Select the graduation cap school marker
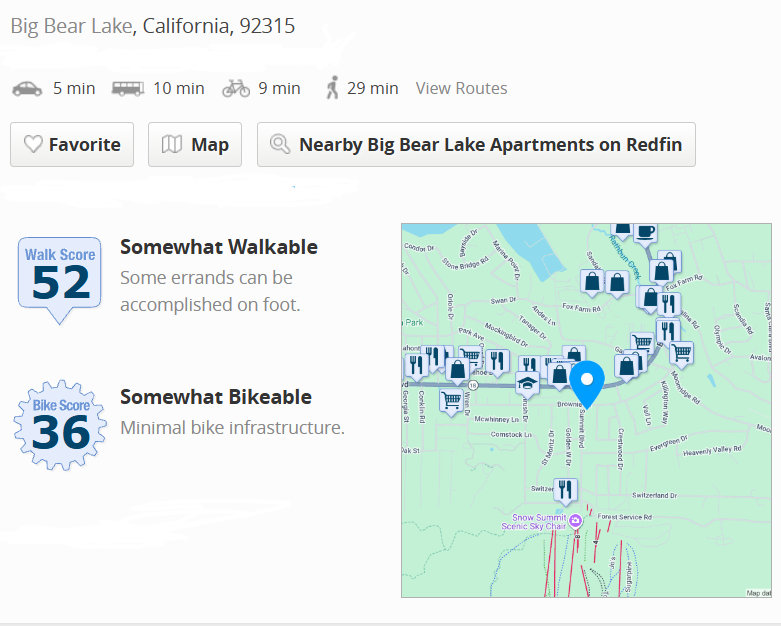781x626 pixels. (x=527, y=384)
